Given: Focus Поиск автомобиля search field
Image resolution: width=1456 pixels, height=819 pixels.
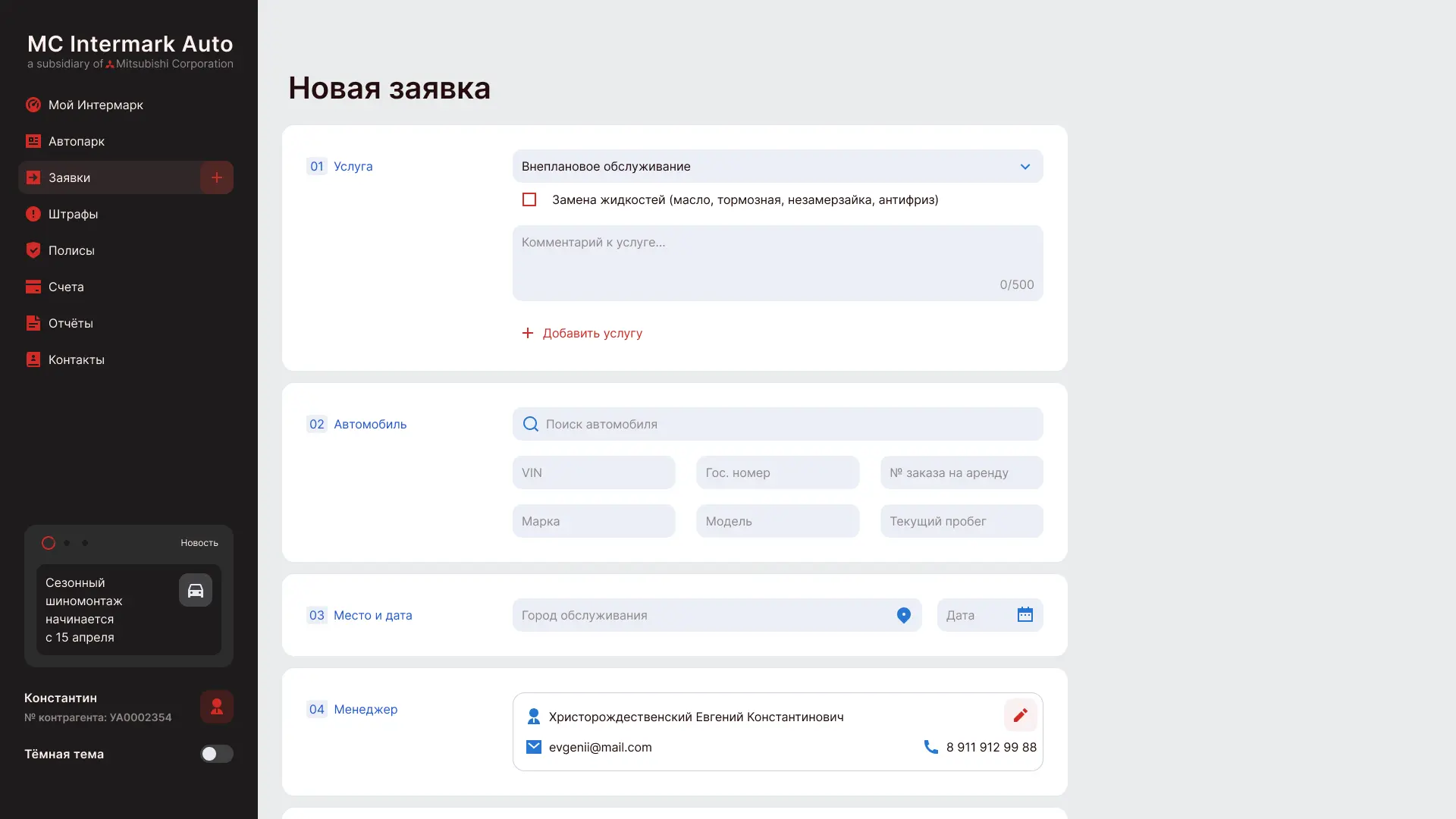Looking at the screenshot, I should point(778,424).
